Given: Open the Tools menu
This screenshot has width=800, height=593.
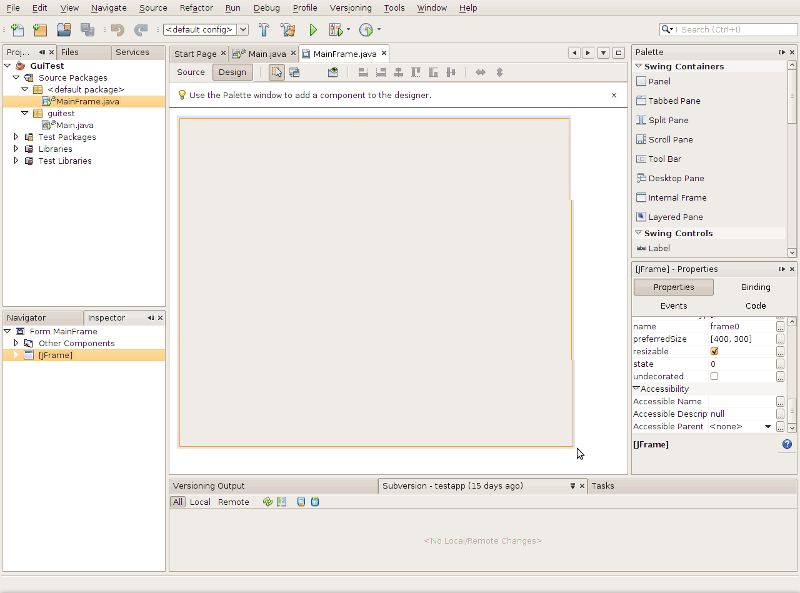Looking at the screenshot, I should click(394, 8).
